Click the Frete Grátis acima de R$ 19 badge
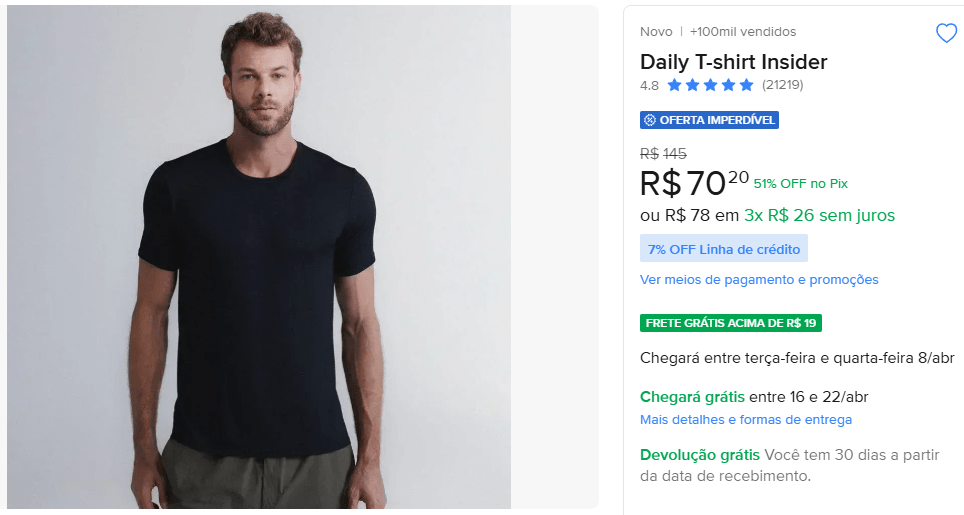The height and width of the screenshot is (515, 964). click(731, 323)
